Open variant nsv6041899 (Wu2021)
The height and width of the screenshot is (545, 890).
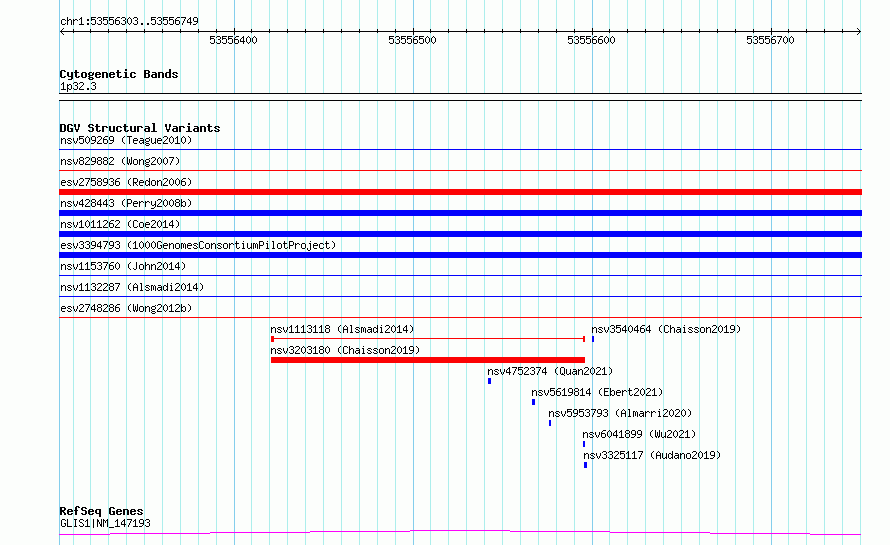(x=639, y=434)
